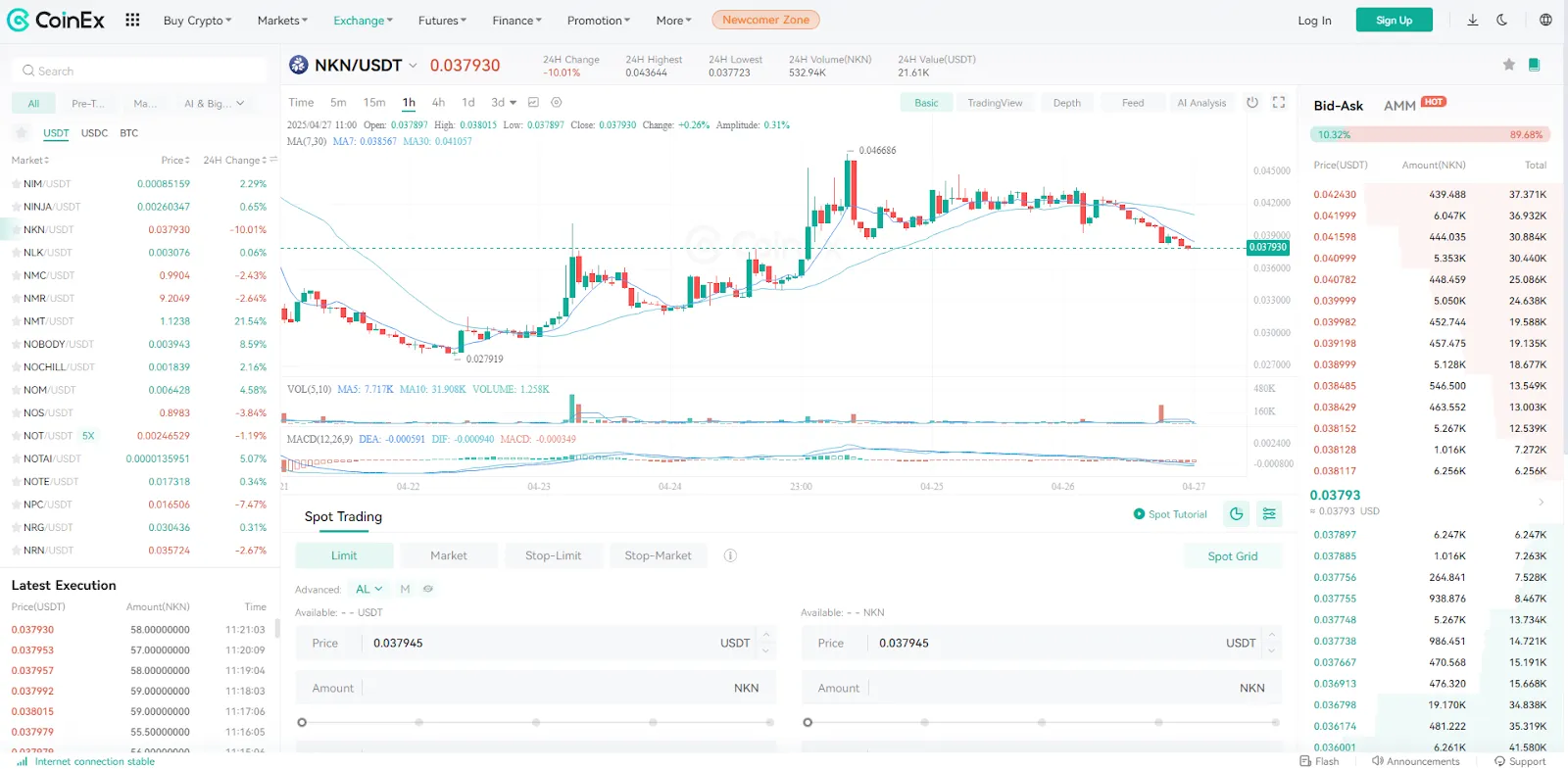Expand chart to fullscreen
The width and height of the screenshot is (1568, 769).
click(1279, 102)
